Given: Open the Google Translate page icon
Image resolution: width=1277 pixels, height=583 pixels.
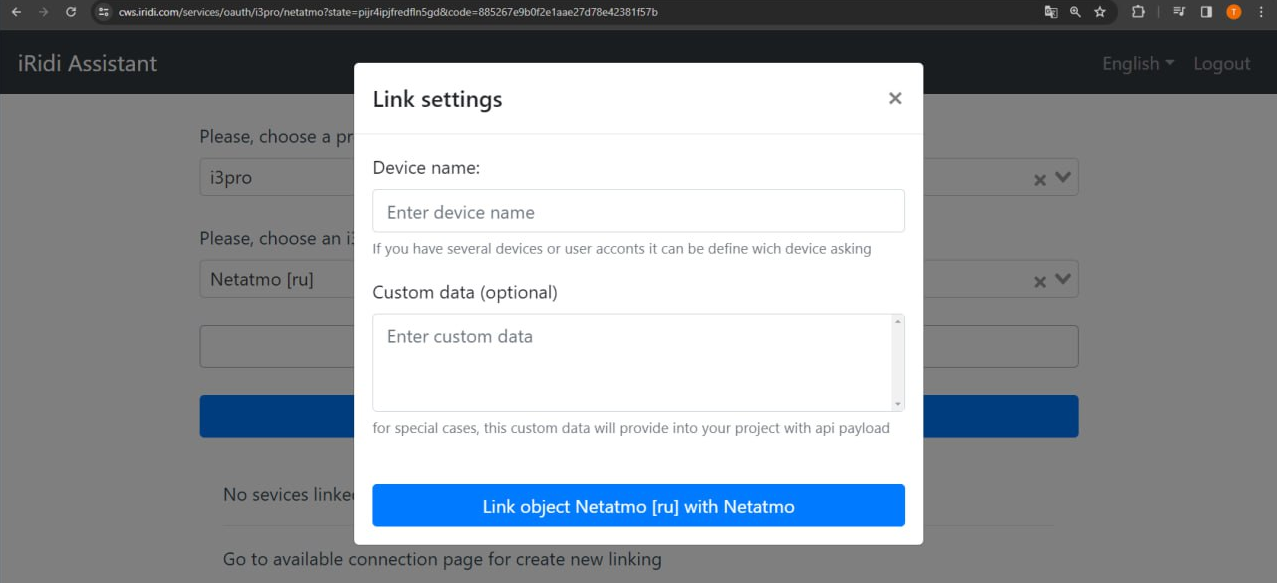Looking at the screenshot, I should 1051,12.
